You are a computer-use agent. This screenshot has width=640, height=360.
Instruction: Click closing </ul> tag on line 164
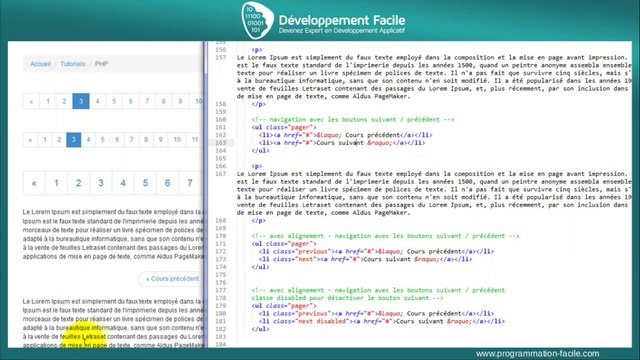point(260,151)
